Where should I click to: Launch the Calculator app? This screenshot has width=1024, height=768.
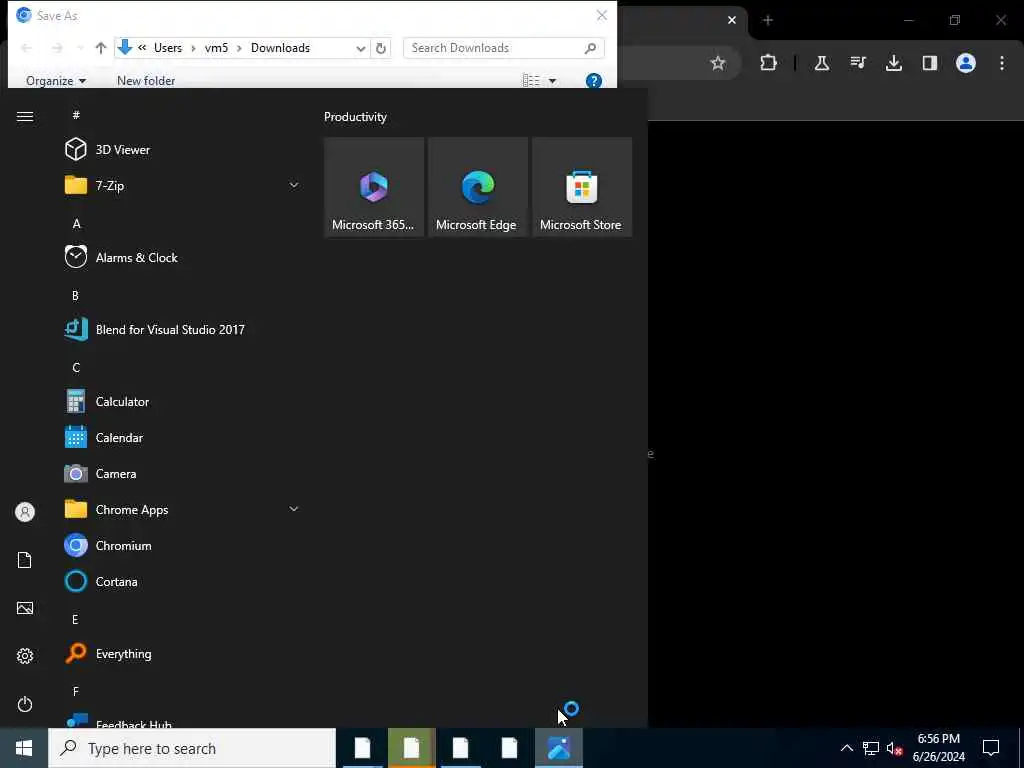[x=183, y=402]
